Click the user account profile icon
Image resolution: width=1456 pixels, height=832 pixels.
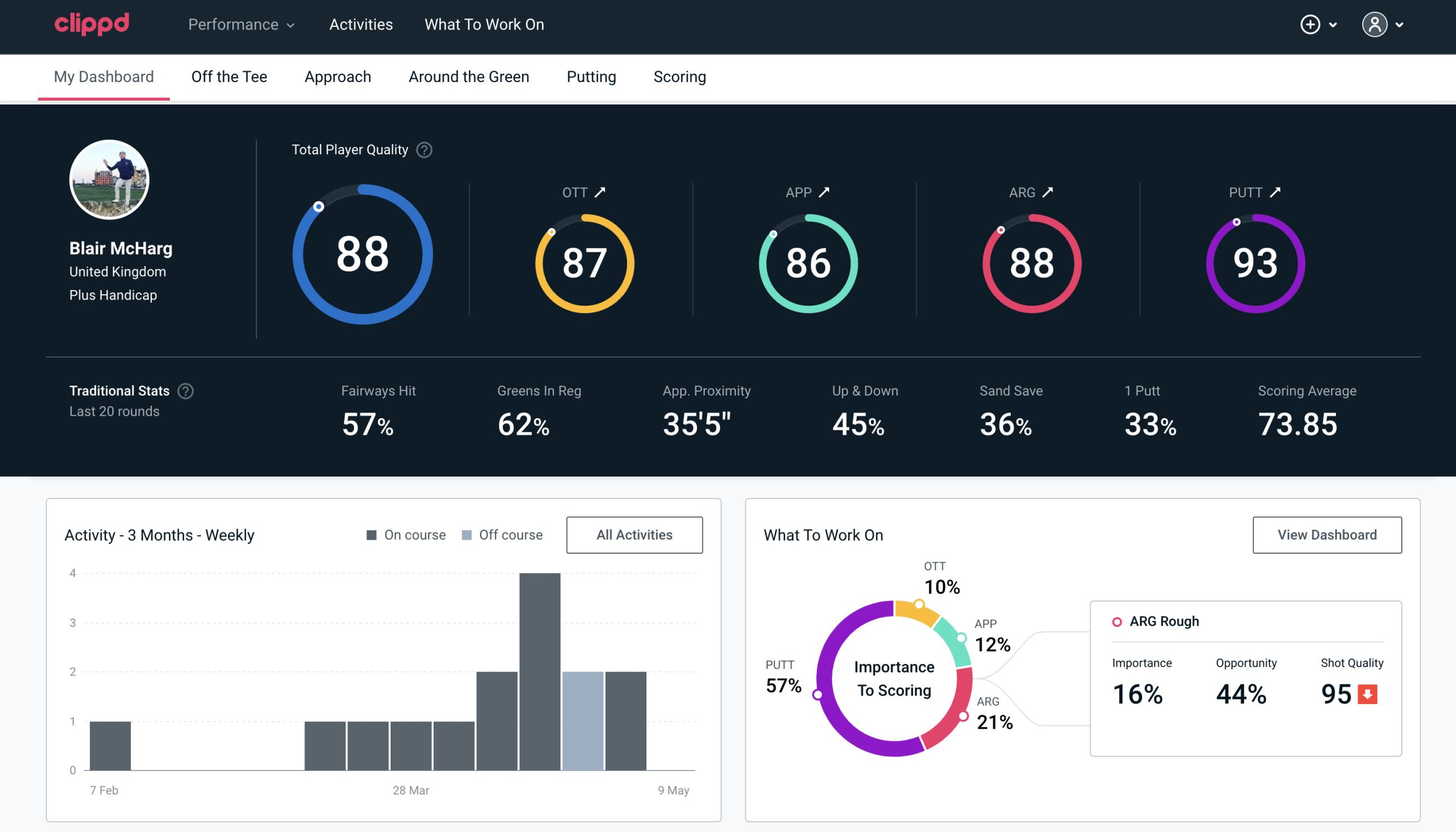click(1375, 24)
